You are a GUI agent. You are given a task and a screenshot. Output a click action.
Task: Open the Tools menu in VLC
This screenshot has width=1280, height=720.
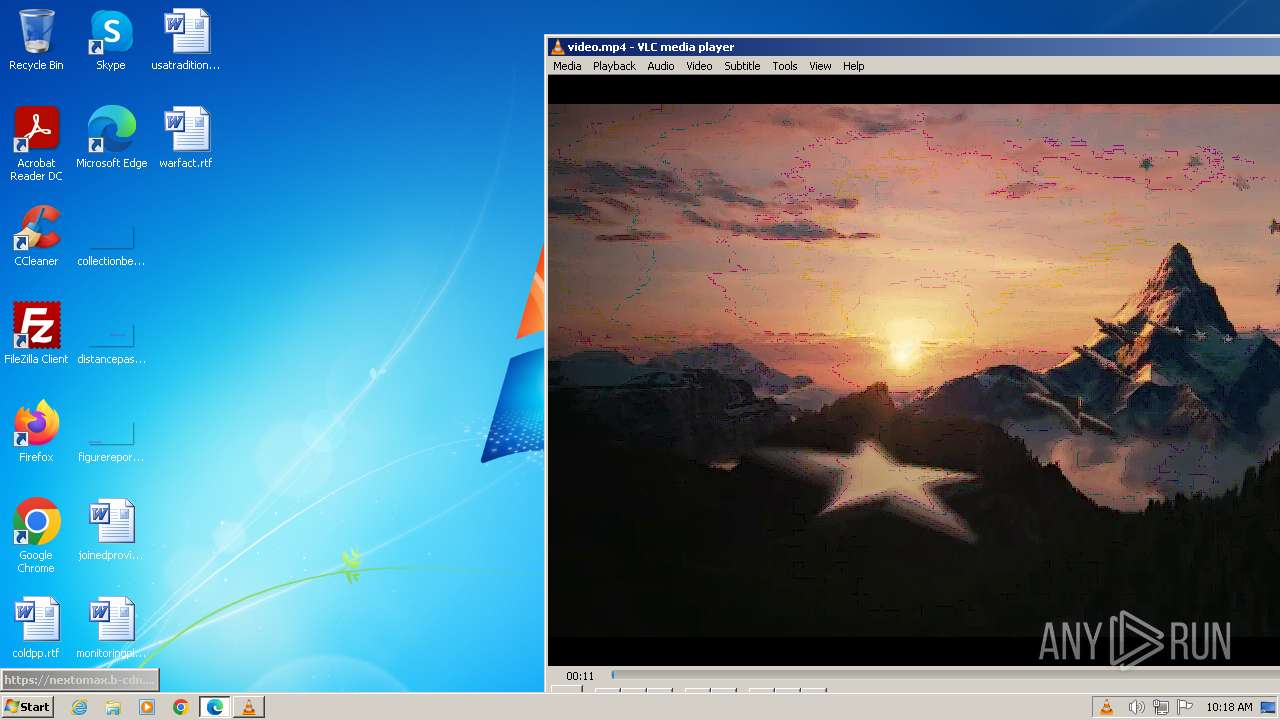click(785, 66)
